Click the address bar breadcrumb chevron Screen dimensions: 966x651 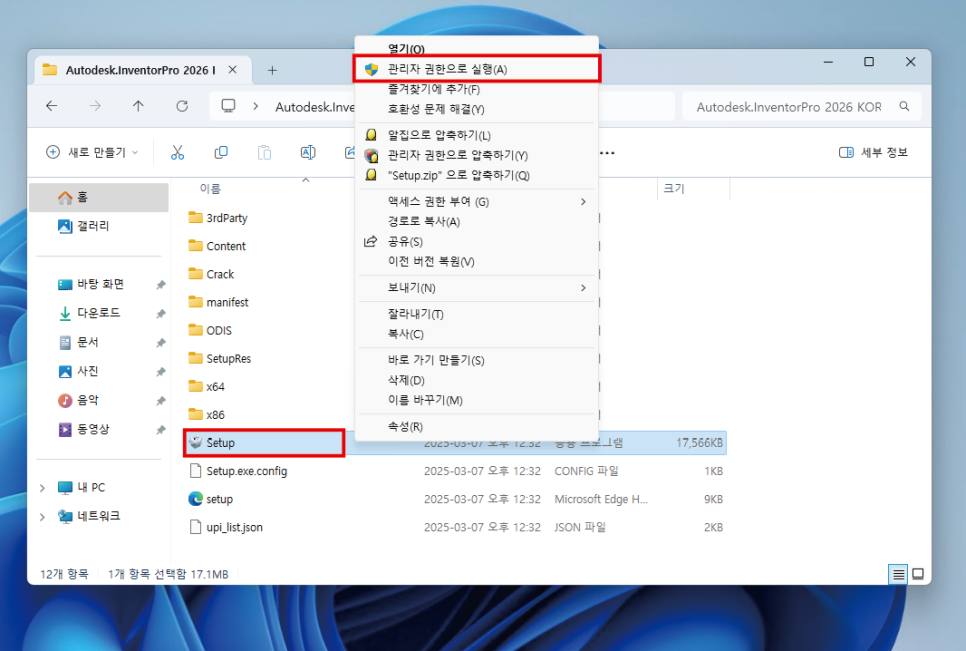(x=256, y=106)
